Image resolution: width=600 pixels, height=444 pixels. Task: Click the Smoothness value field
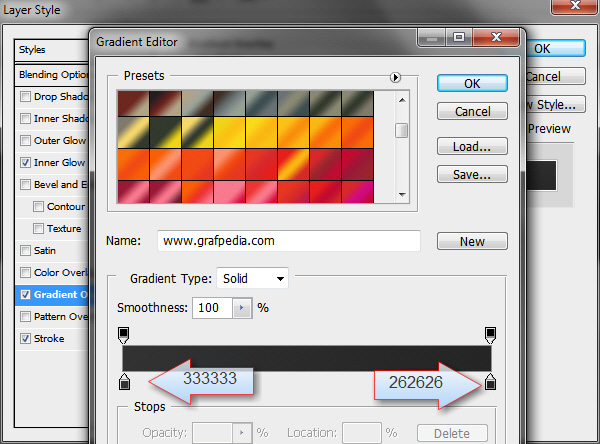tap(212, 308)
